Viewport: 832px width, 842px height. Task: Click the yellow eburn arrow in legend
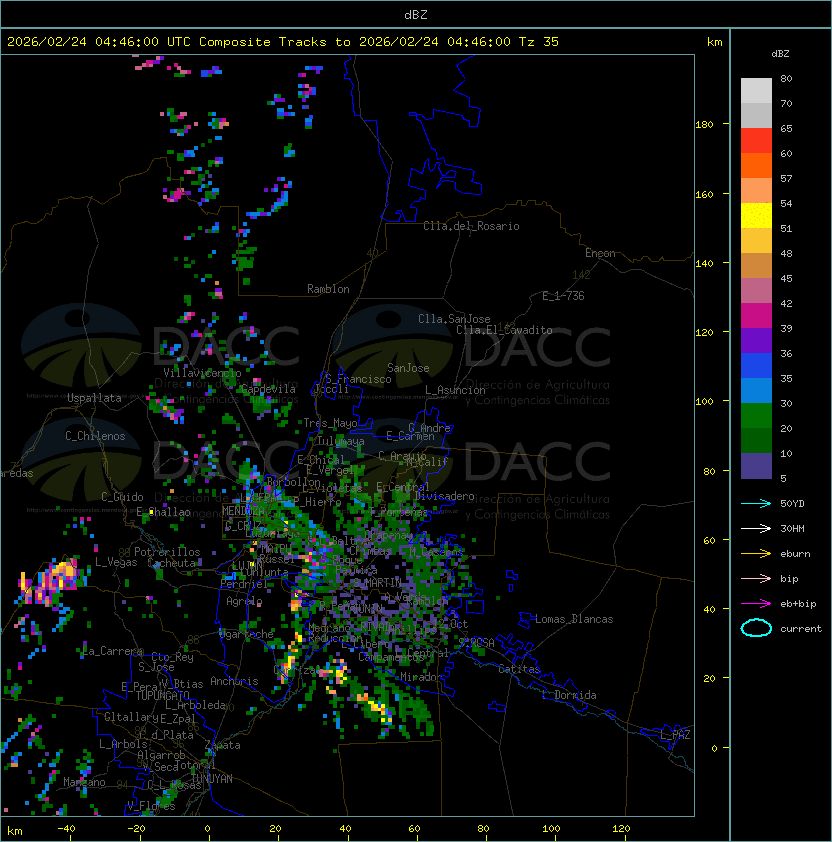click(x=756, y=554)
